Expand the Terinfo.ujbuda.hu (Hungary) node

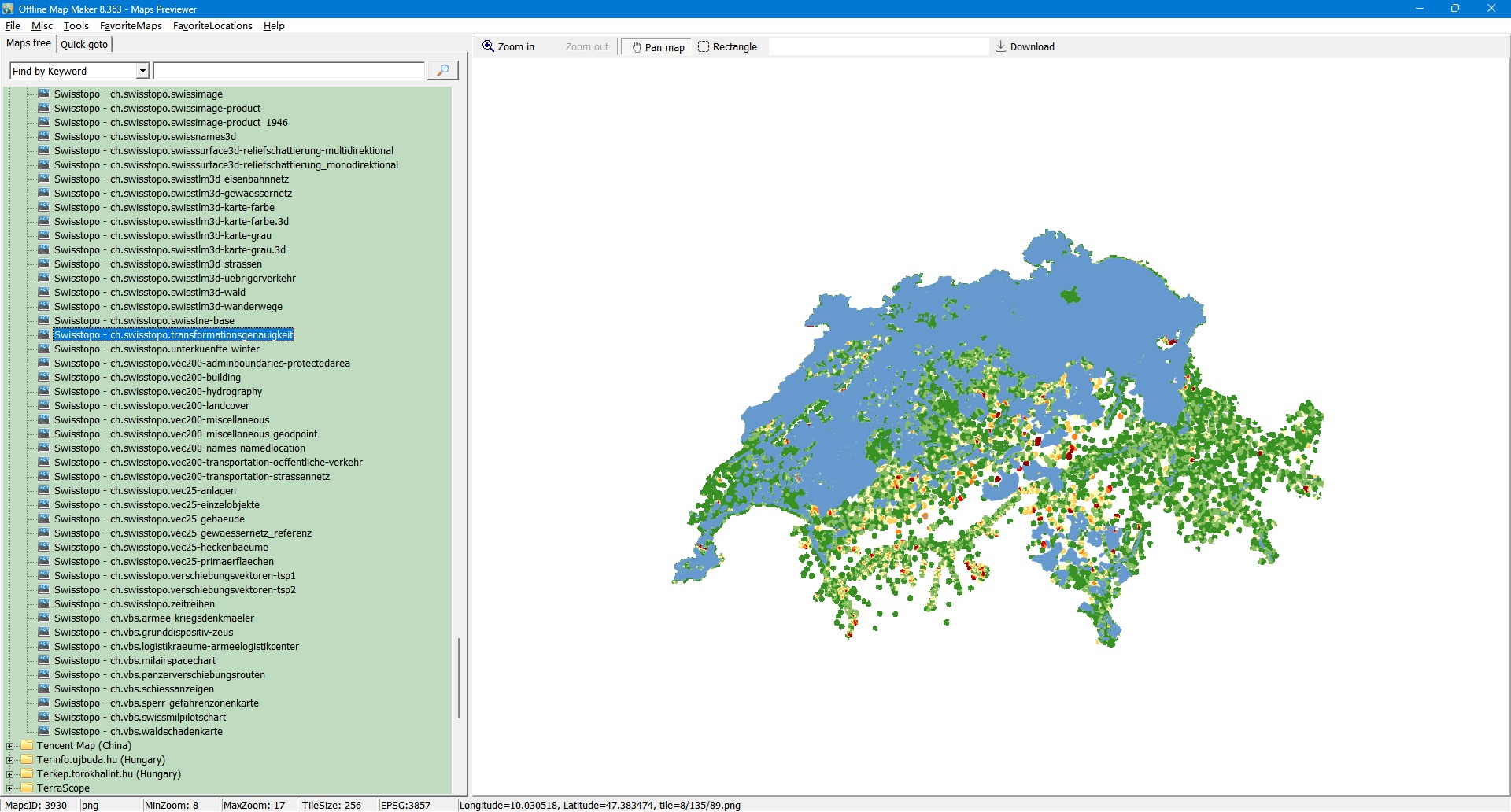point(10,760)
